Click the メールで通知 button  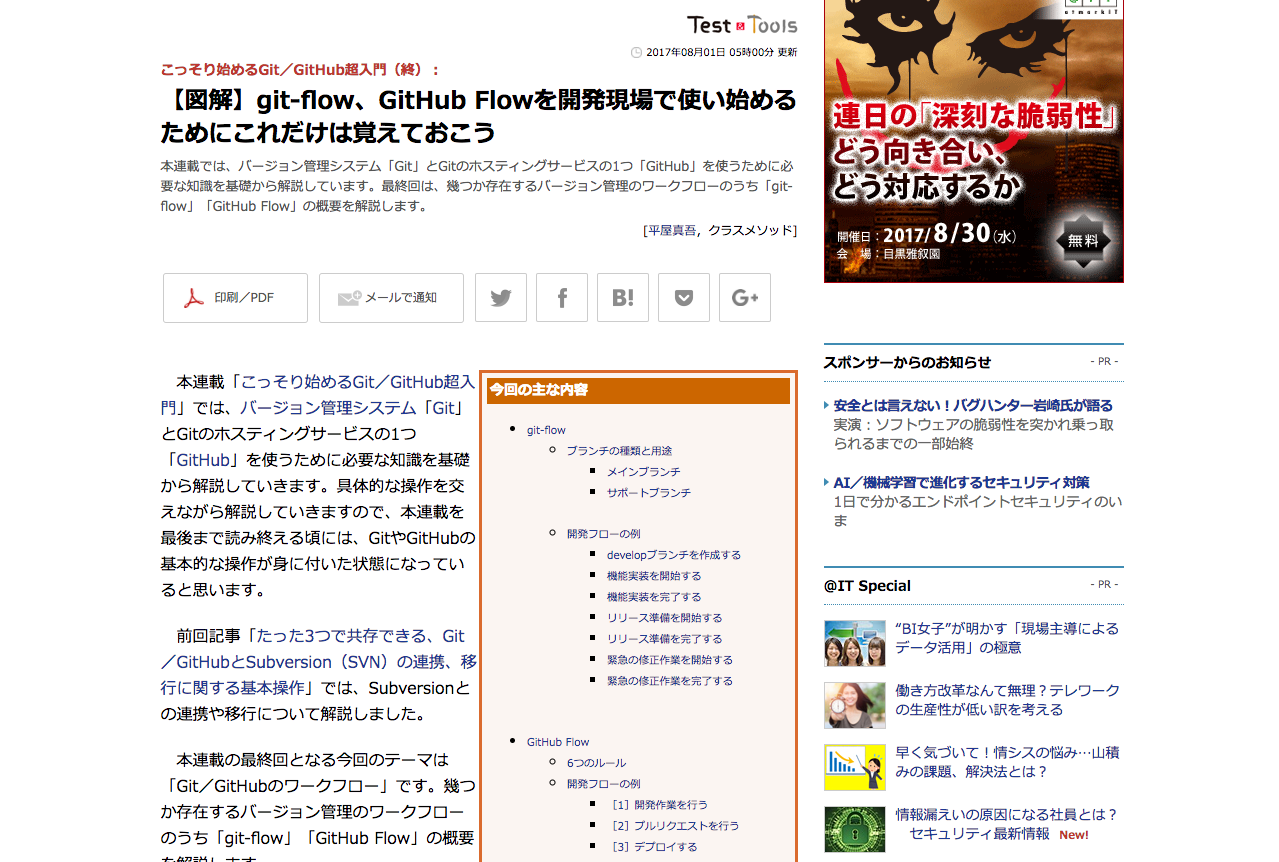coord(391,298)
